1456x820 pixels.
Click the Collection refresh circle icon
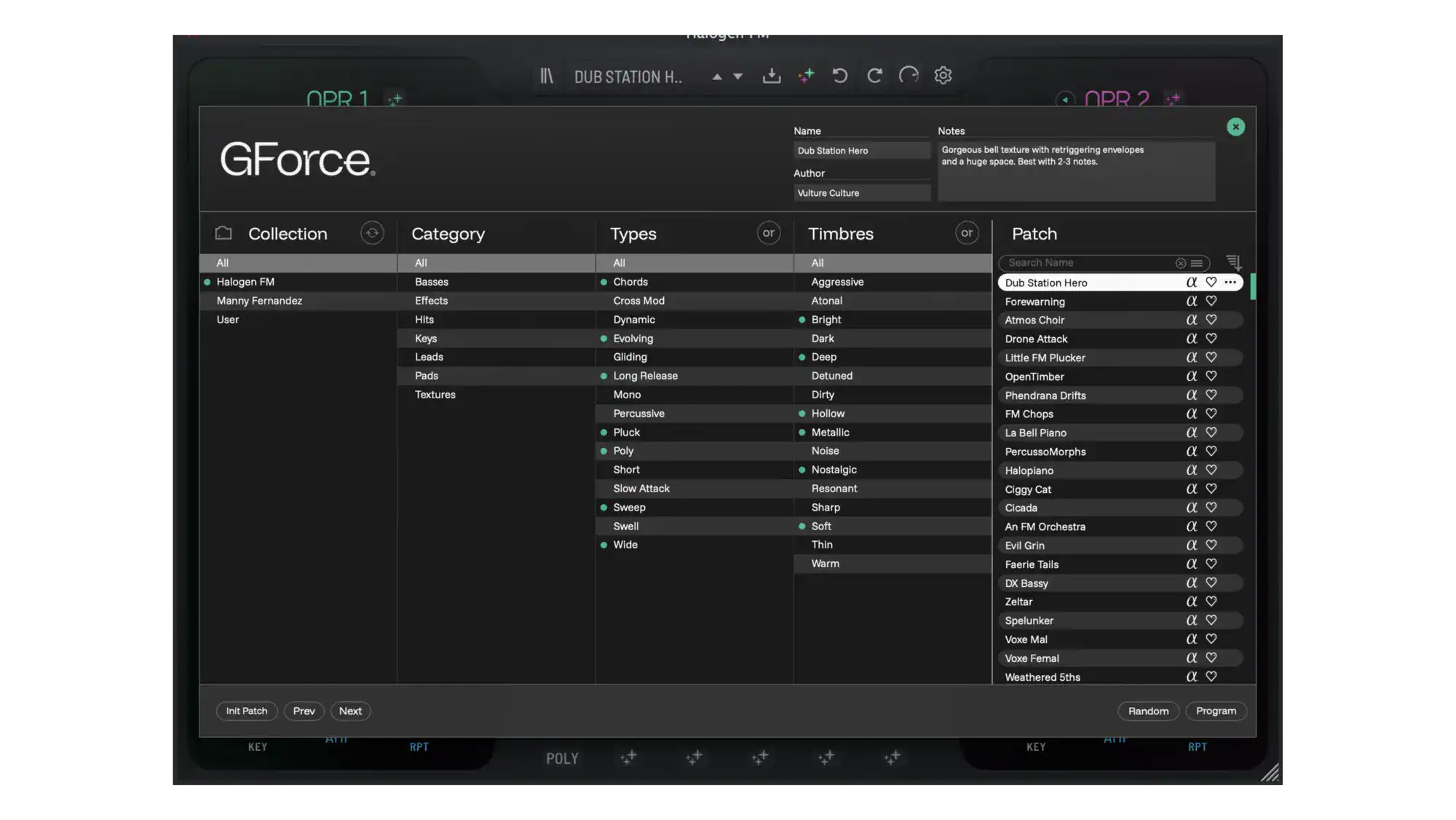372,233
